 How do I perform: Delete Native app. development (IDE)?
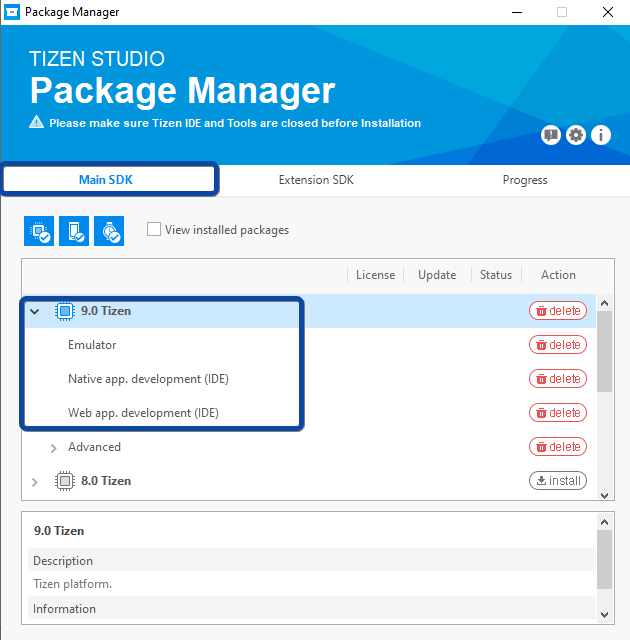558,379
